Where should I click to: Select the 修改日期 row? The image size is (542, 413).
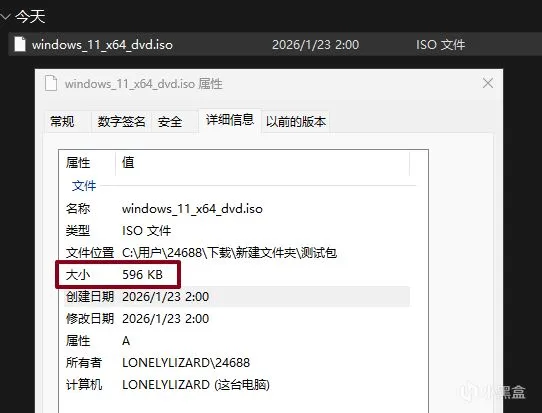[x=237, y=319]
